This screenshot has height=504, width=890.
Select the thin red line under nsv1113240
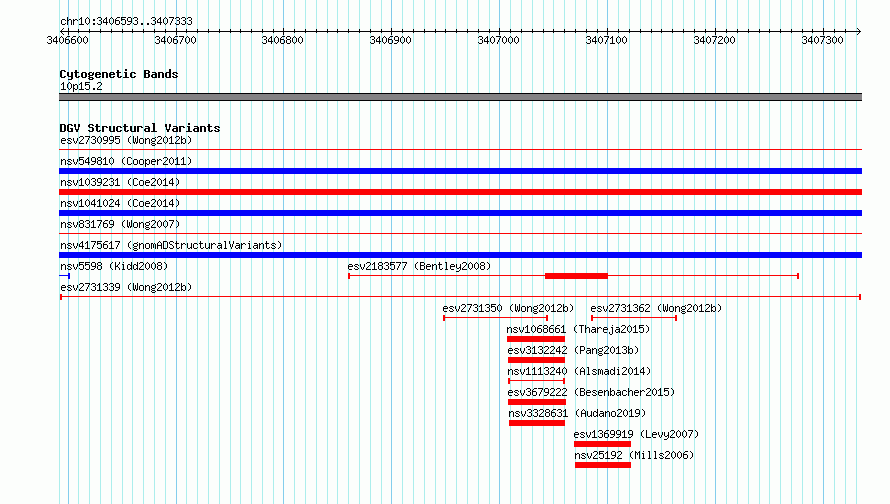tap(536, 381)
